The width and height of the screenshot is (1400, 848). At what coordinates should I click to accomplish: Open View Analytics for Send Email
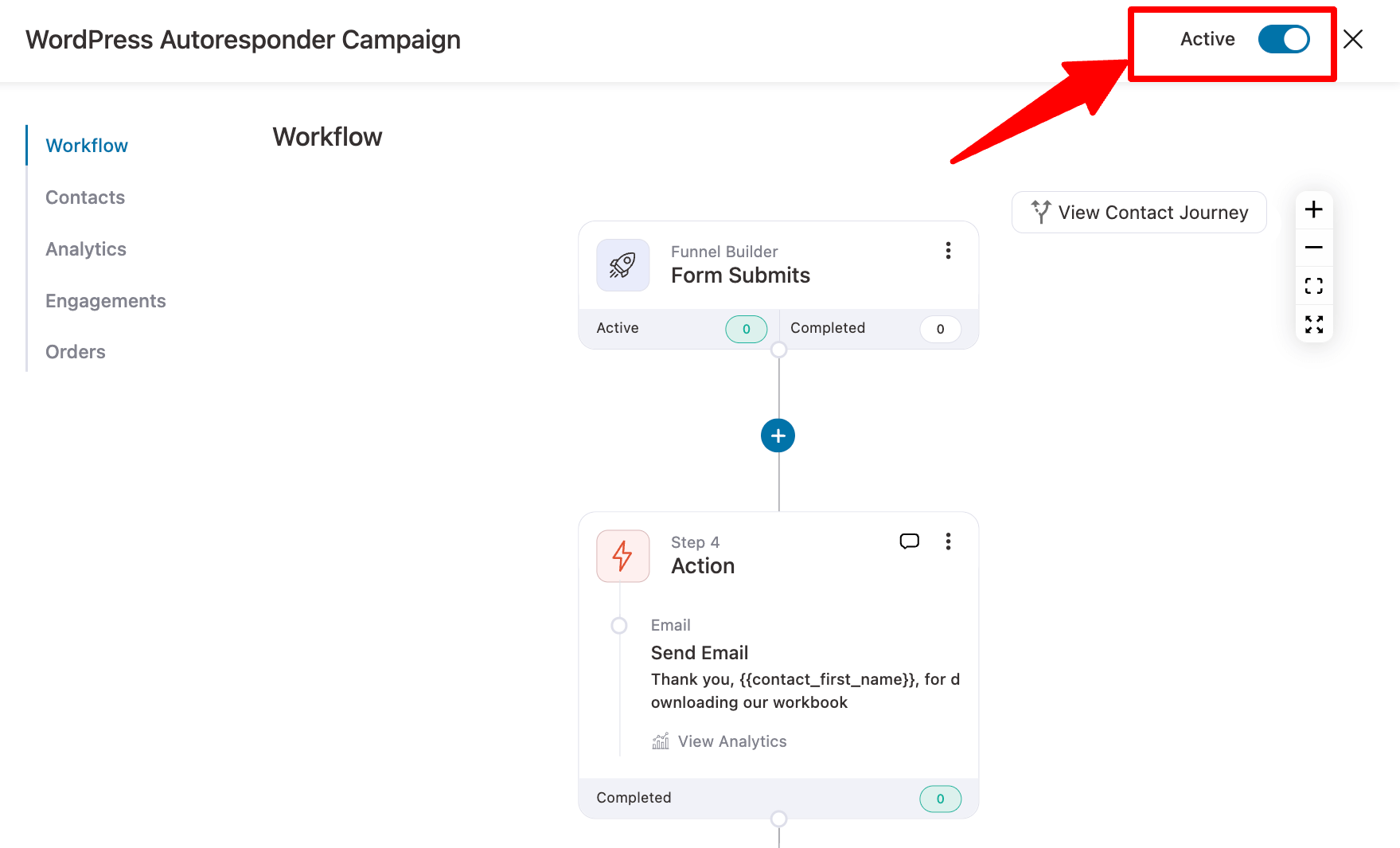click(x=719, y=741)
